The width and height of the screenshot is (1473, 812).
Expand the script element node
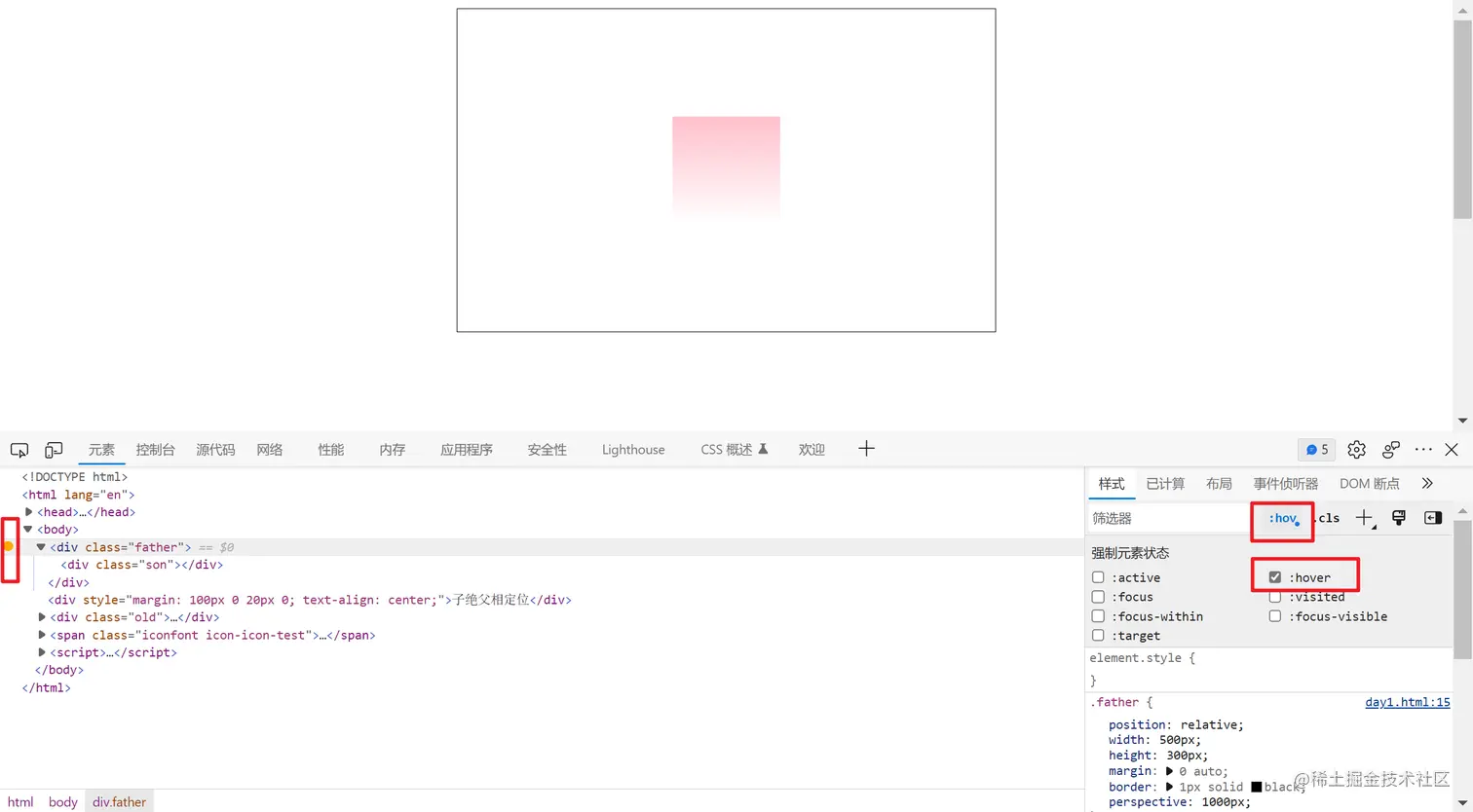[42, 652]
